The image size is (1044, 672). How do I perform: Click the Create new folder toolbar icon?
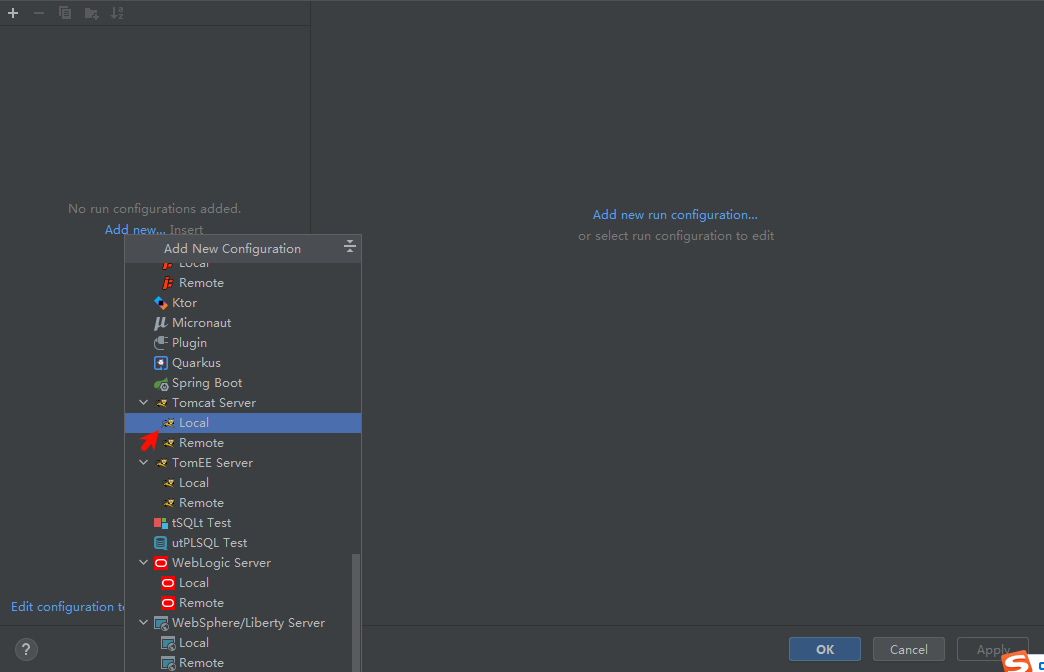click(91, 13)
